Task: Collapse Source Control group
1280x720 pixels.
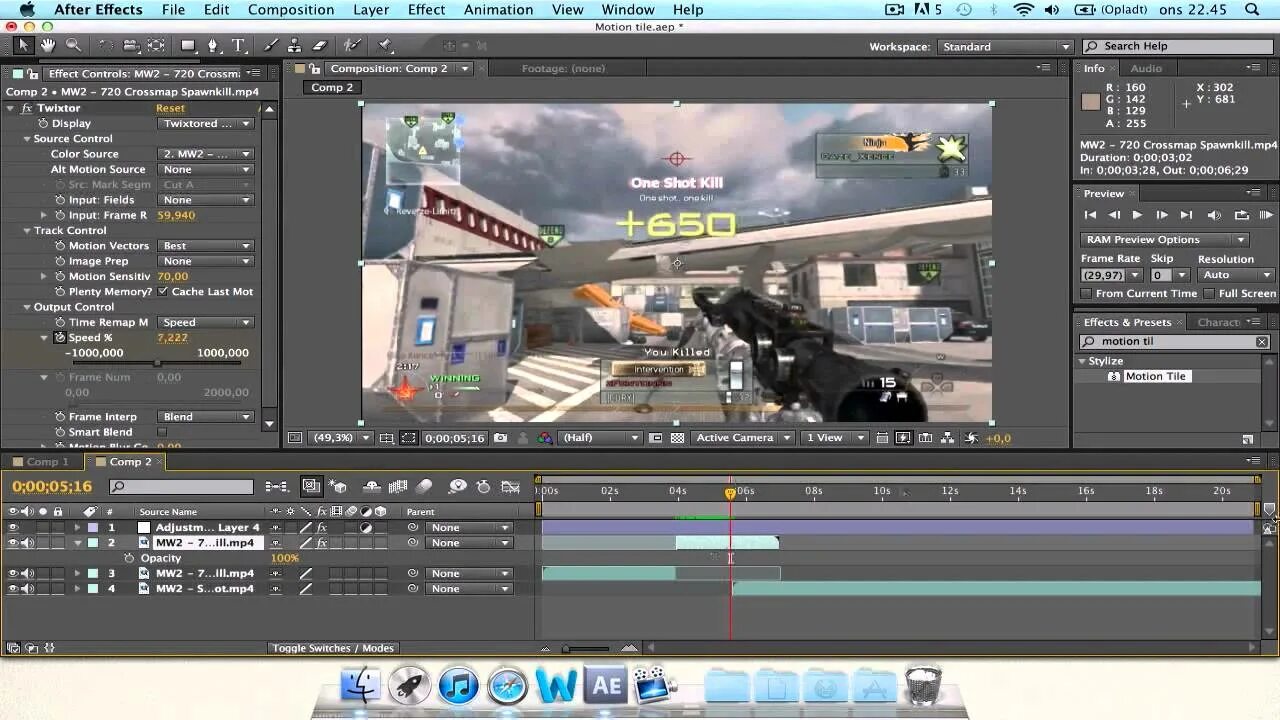Action: point(27,139)
